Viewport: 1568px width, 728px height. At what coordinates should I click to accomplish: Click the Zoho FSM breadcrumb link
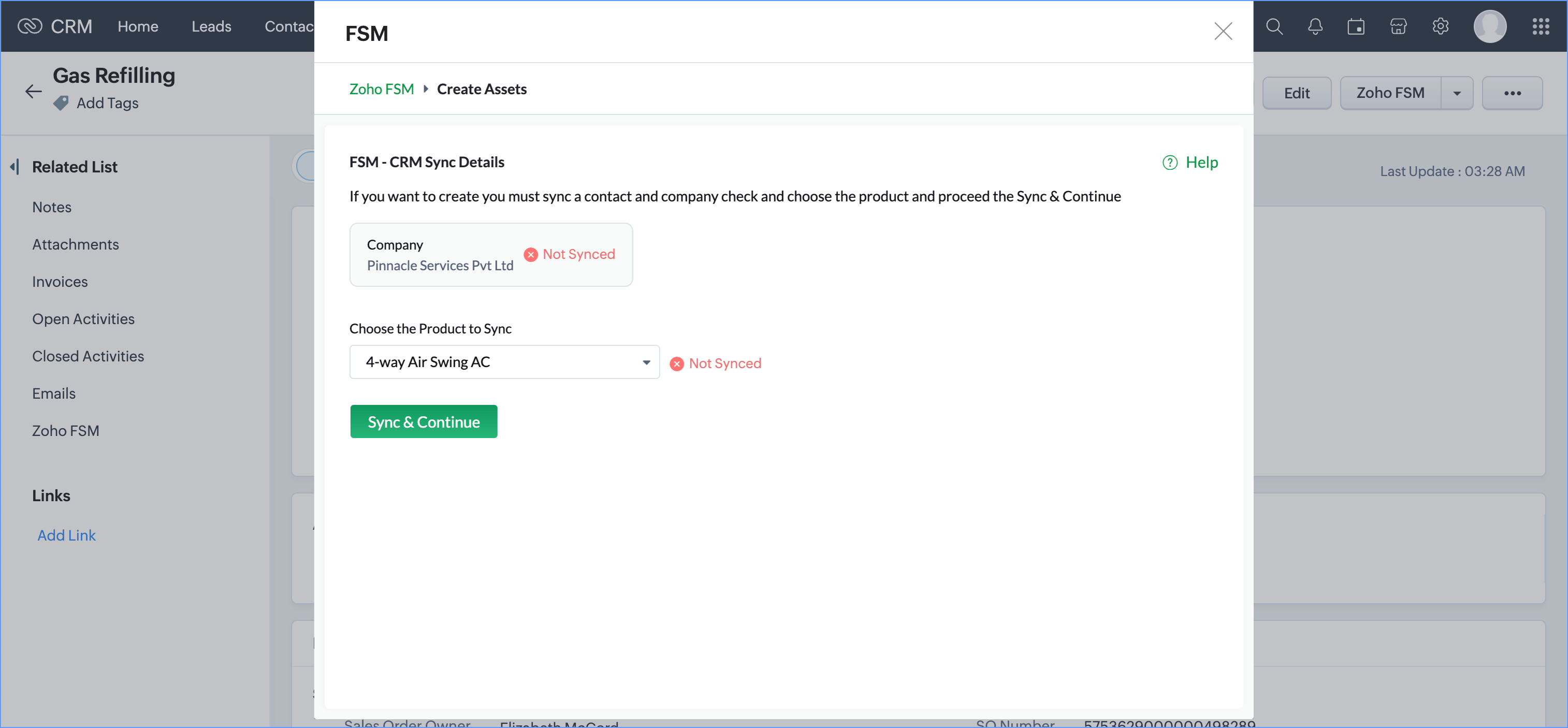coord(381,90)
